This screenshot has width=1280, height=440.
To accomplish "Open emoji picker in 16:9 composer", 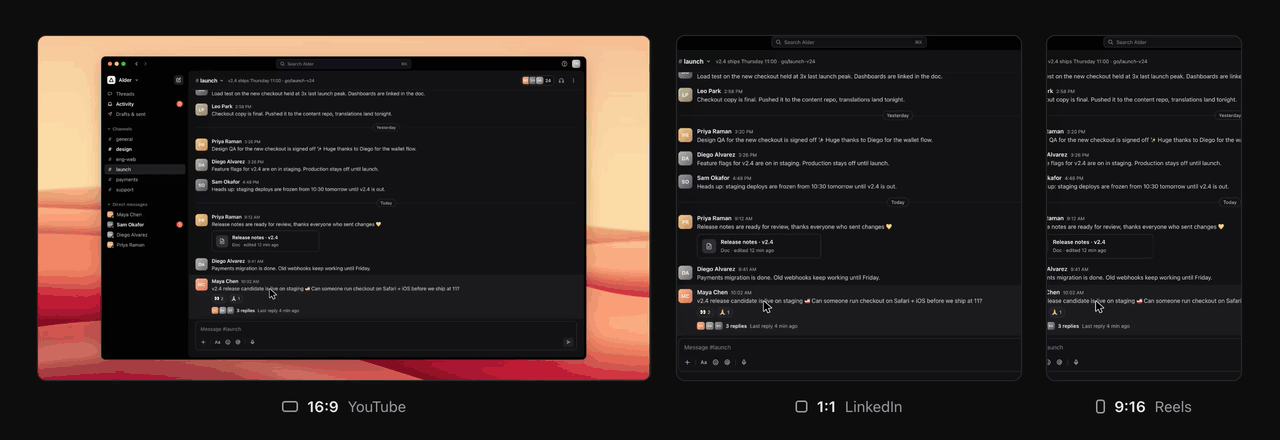I will (228, 341).
